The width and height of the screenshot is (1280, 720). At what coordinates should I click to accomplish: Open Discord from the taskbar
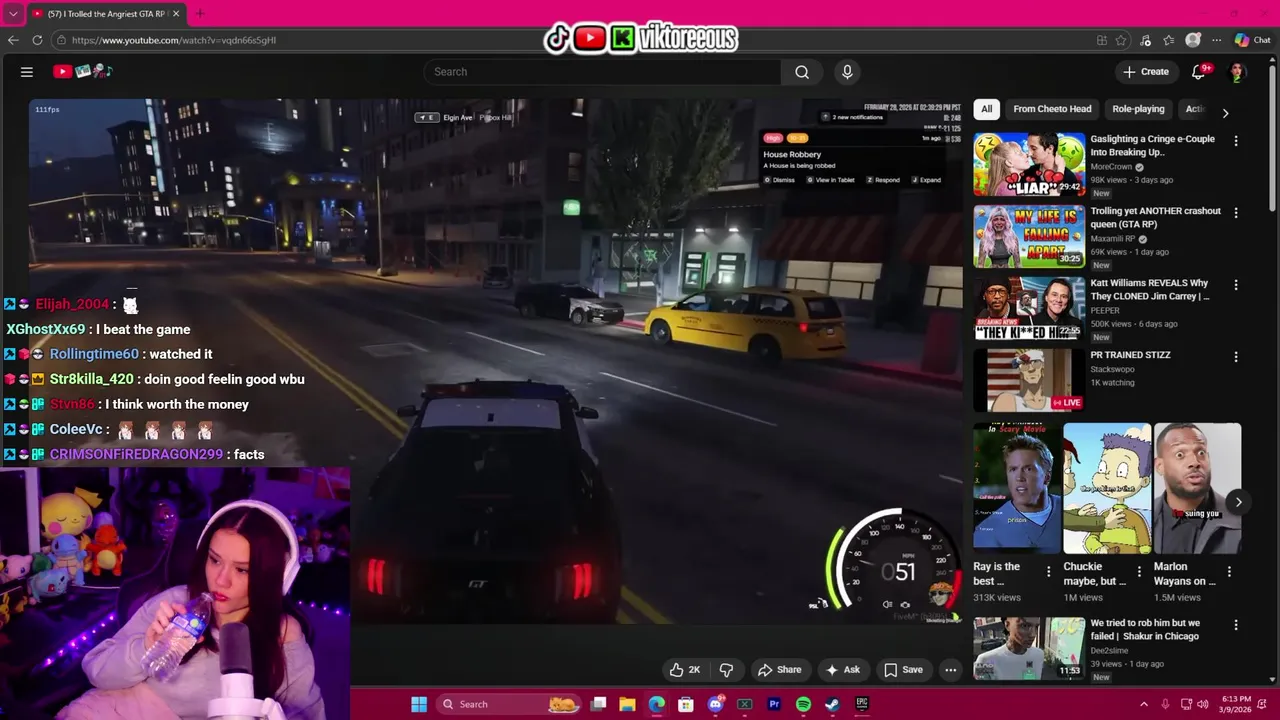coord(715,704)
